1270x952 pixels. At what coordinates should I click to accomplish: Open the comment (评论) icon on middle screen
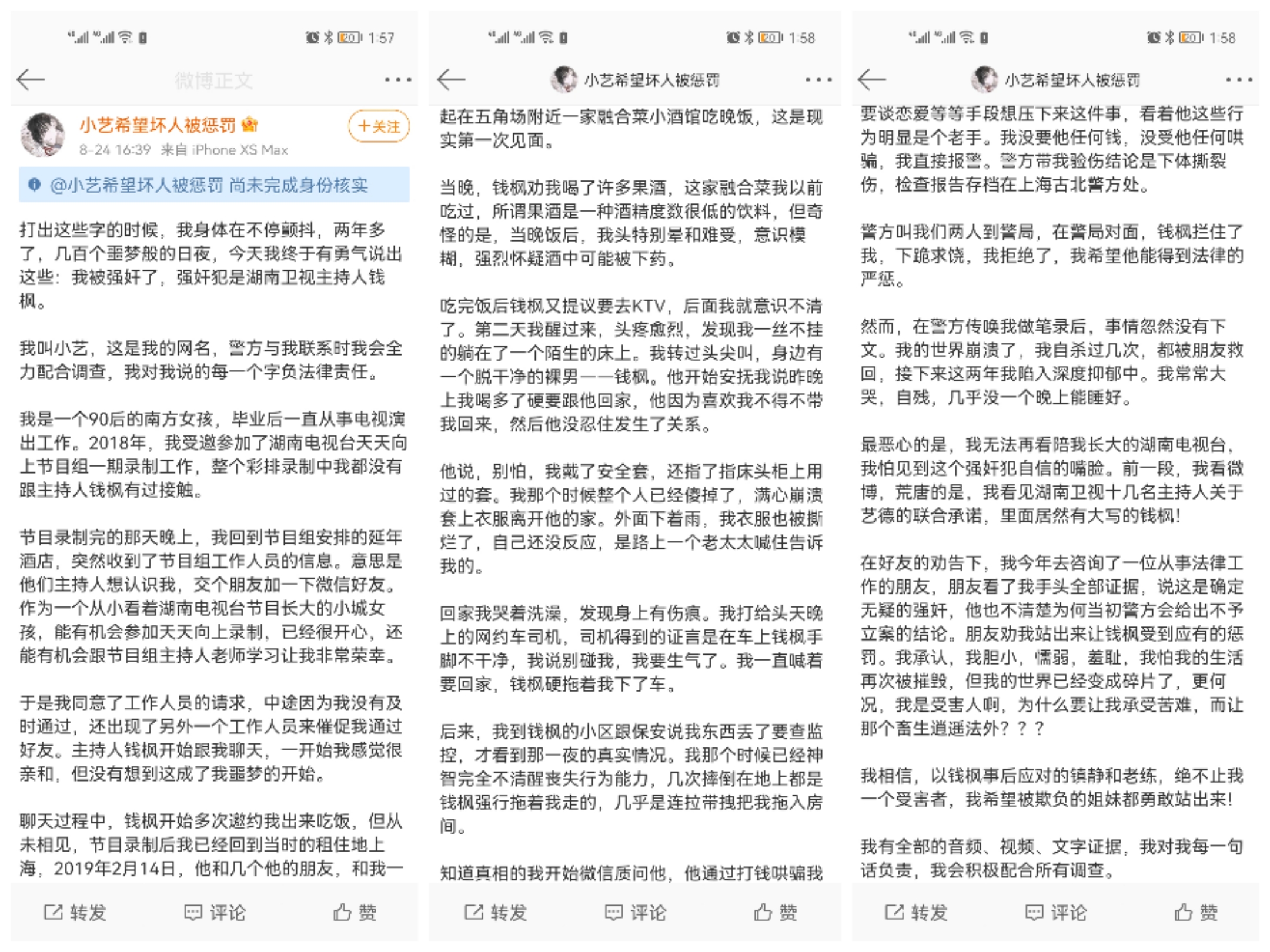(x=637, y=913)
